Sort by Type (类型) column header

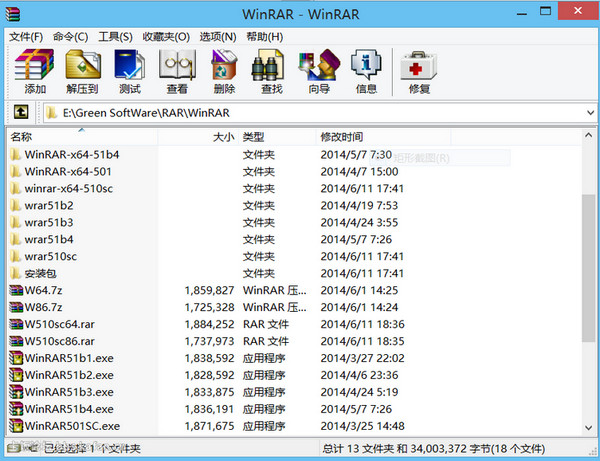(x=277, y=137)
